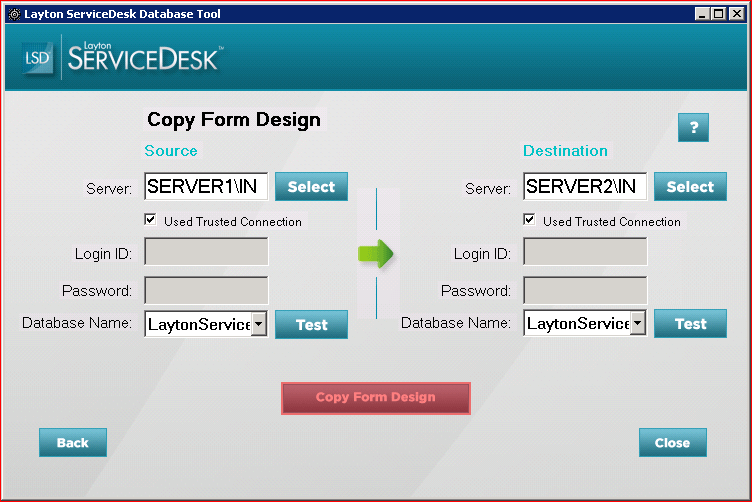Maximize the Layton ServiceDesk Database Tool window
The image size is (752, 502).
click(x=718, y=14)
